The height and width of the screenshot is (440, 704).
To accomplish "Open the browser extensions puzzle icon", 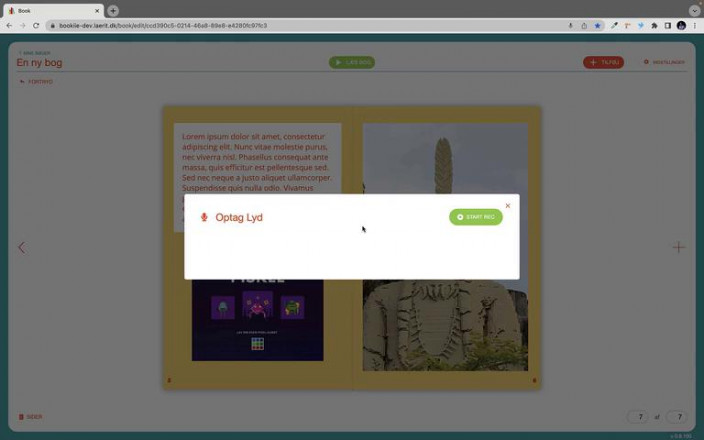I will (654, 25).
